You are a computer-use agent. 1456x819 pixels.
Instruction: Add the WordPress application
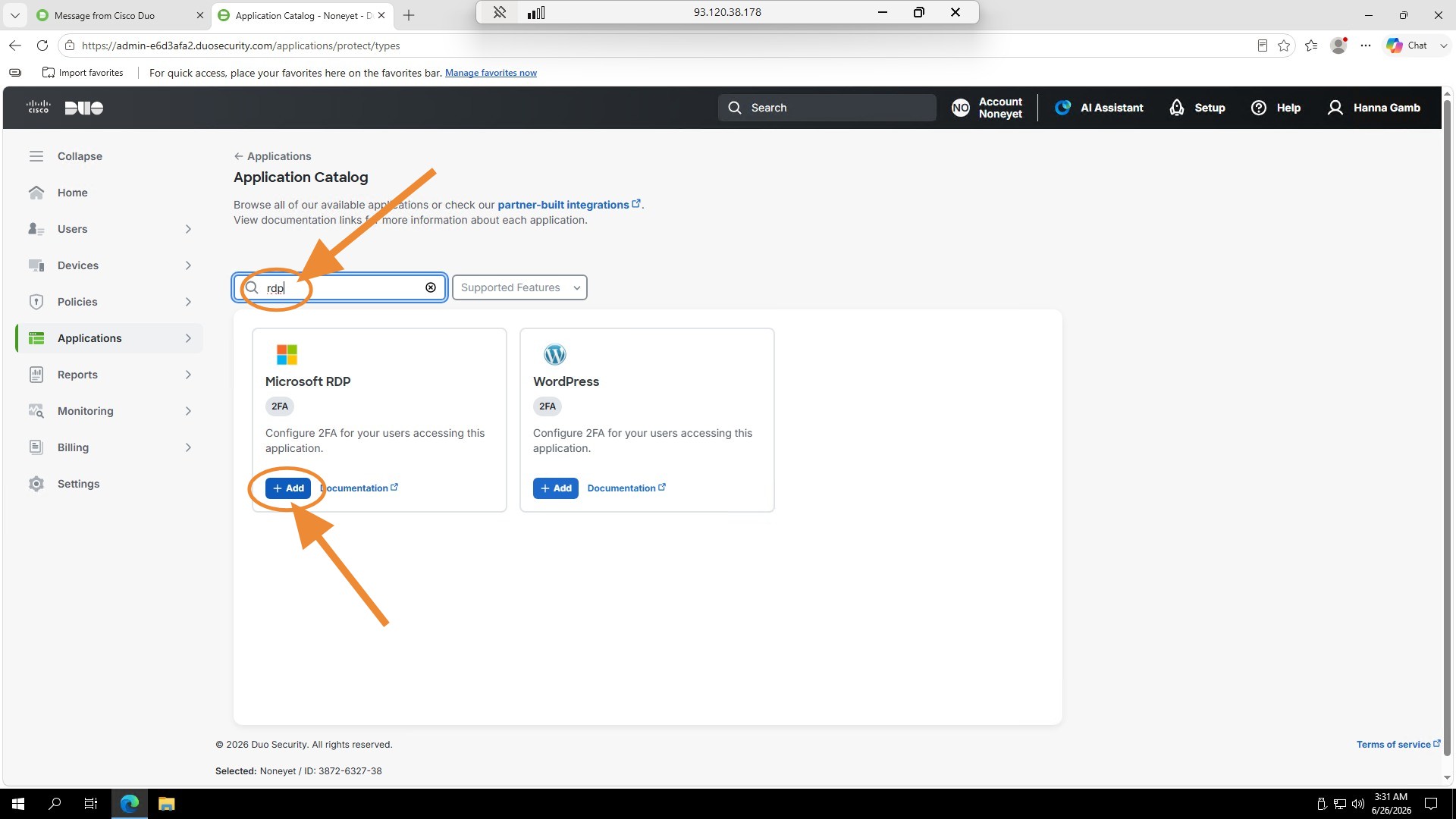555,488
